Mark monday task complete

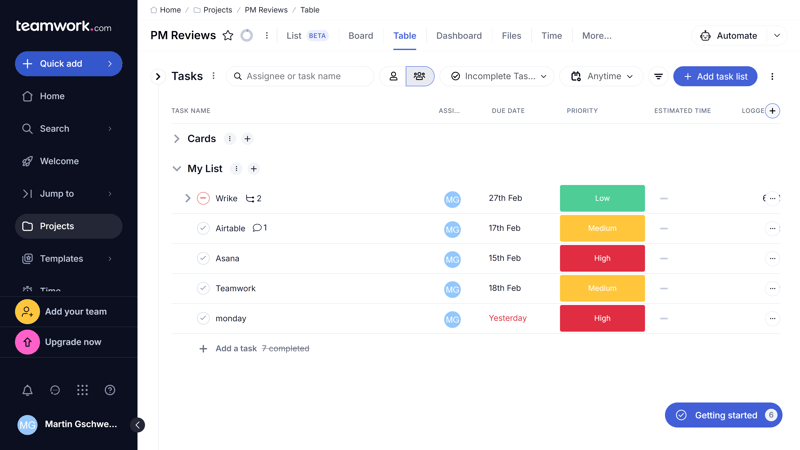[203, 318]
